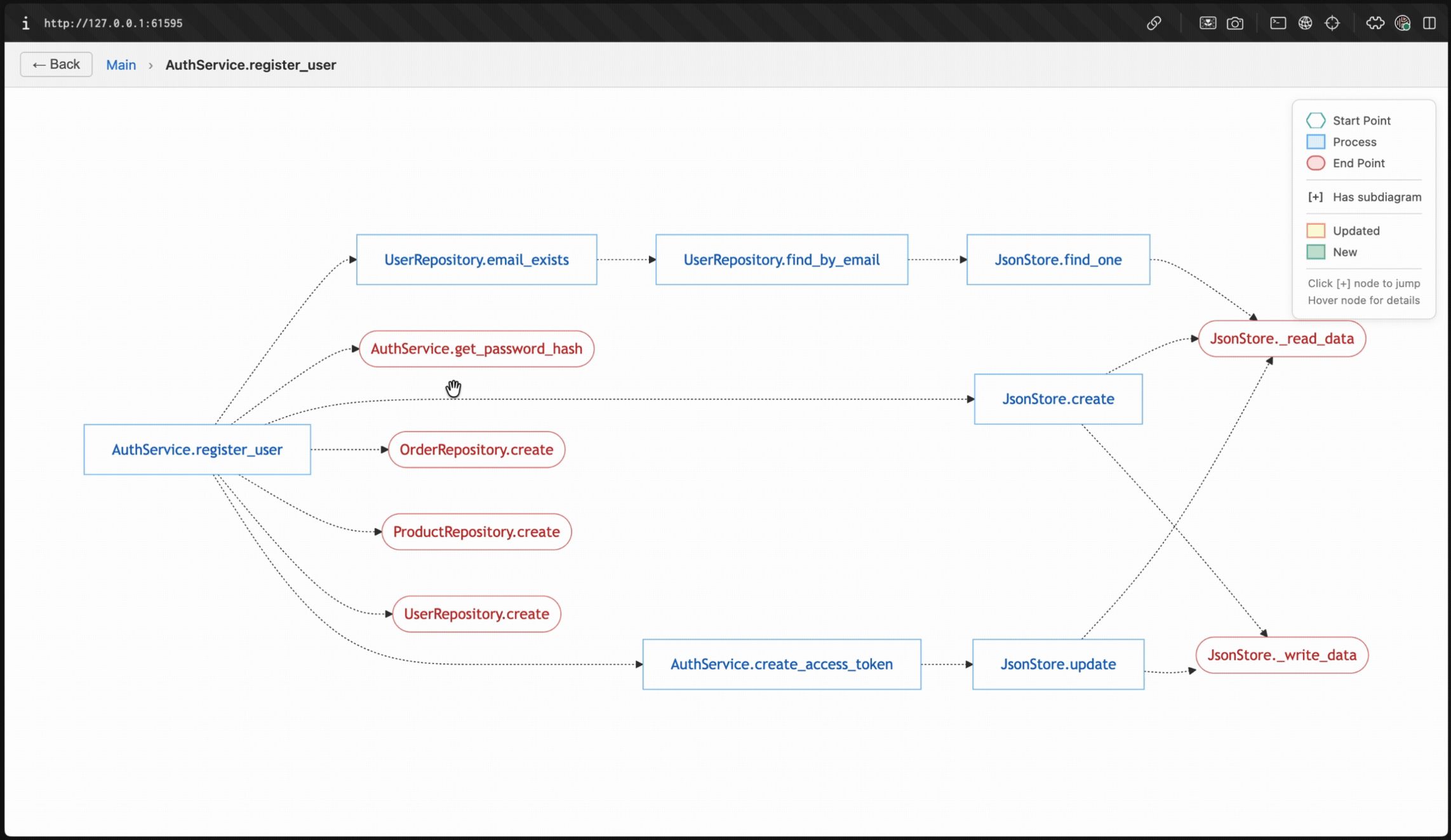Viewport: 1451px width, 840px height.
Task: Select the OrderRepository.create end node
Action: coord(476,450)
